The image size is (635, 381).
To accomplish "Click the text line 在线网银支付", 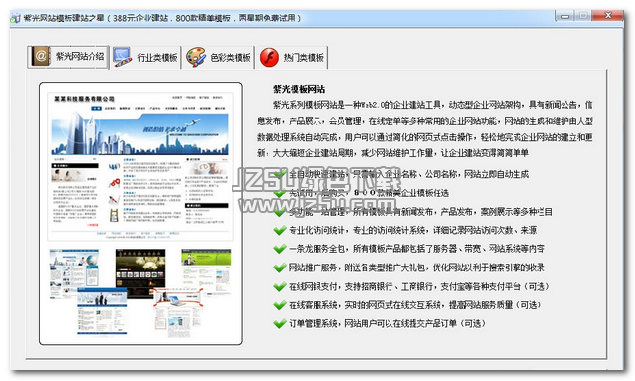I will click(419, 286).
